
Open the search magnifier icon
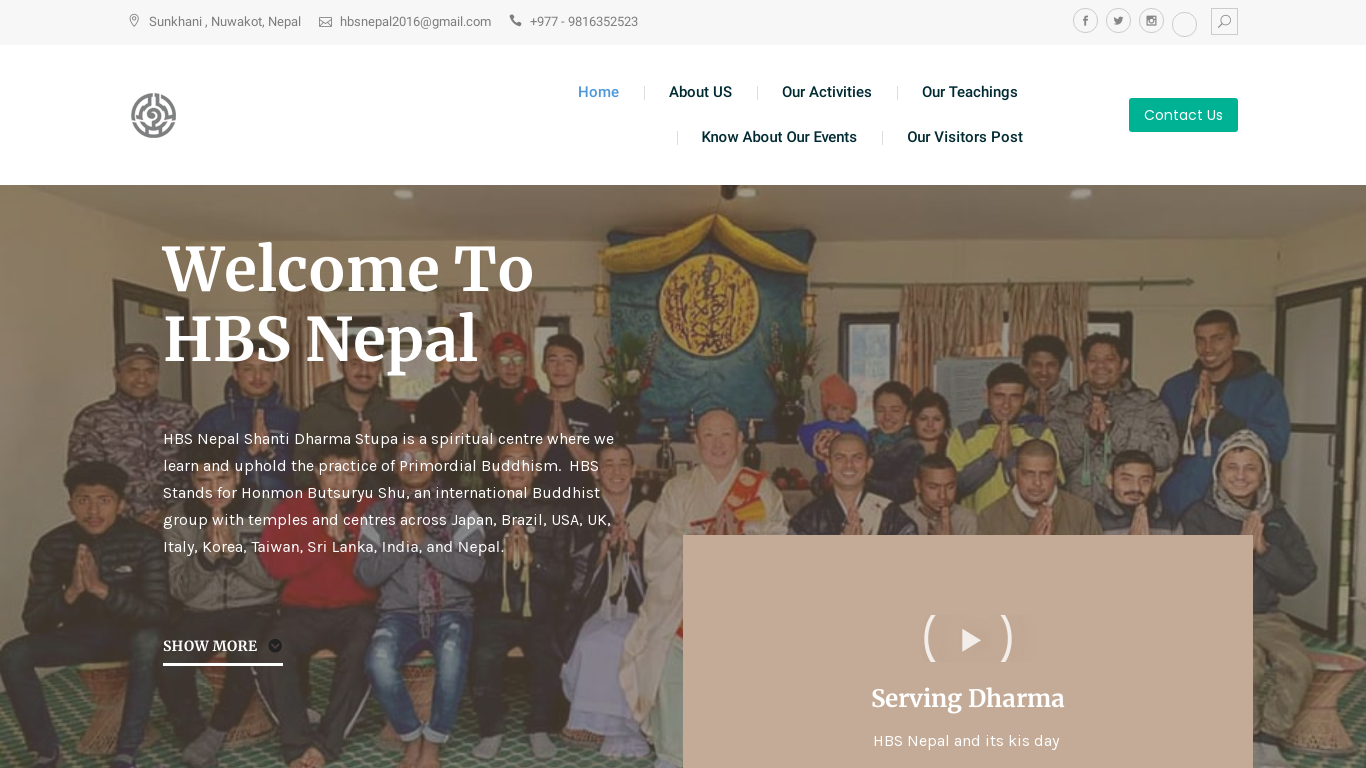(x=1224, y=21)
